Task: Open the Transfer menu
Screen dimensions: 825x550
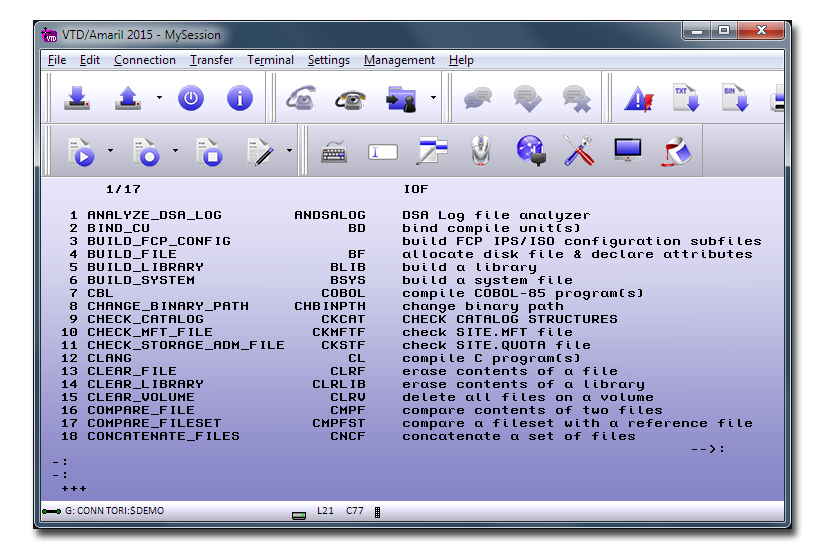Action: (211, 60)
